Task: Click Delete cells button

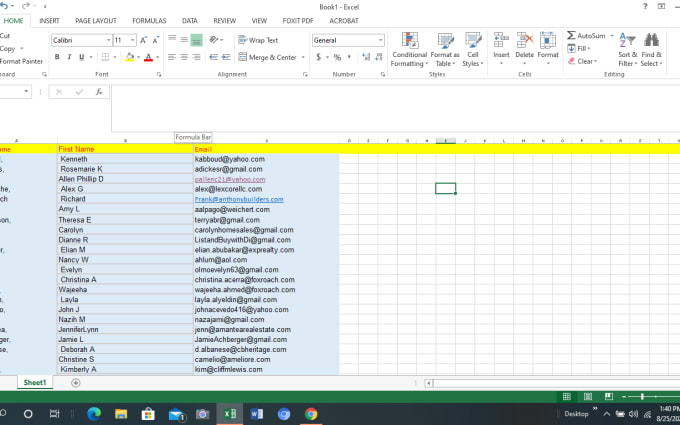Action: pos(524,49)
